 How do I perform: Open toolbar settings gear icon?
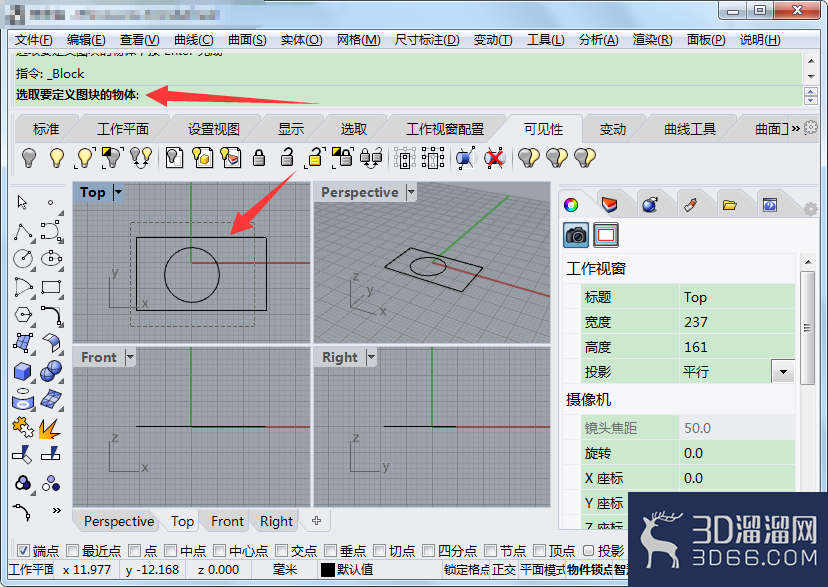tap(811, 127)
